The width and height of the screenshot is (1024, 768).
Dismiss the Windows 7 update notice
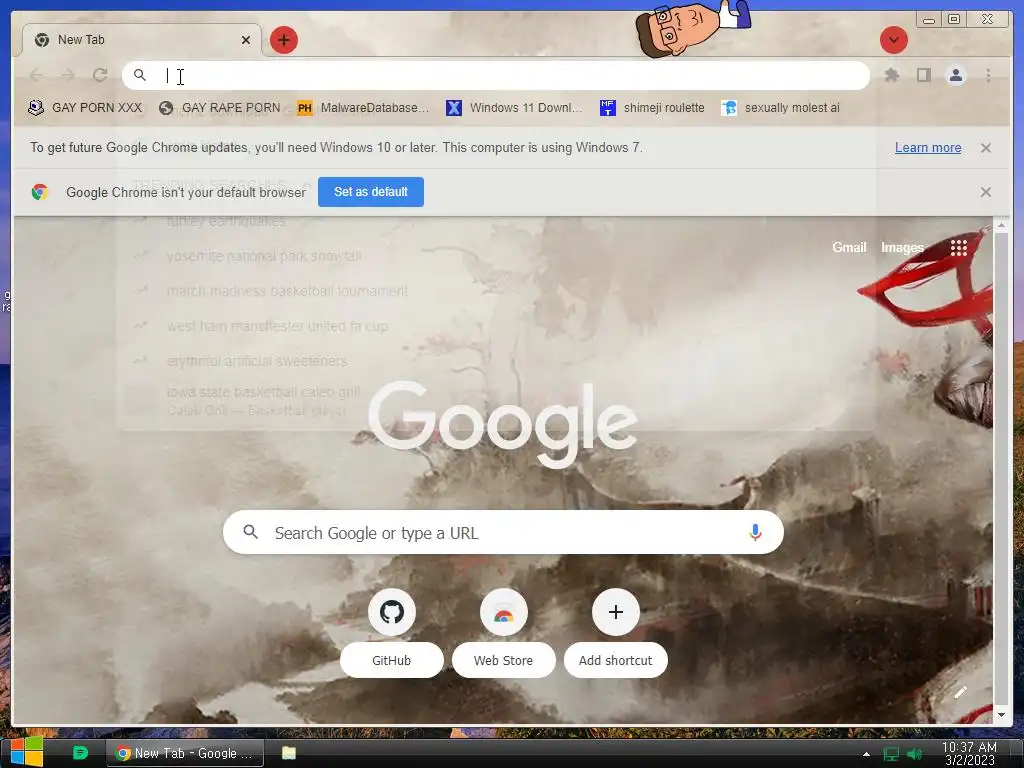[985, 148]
